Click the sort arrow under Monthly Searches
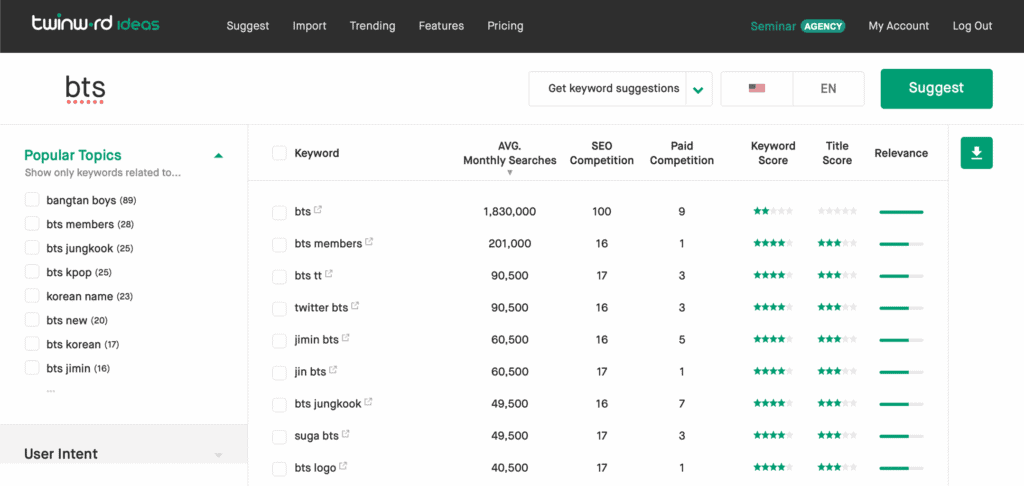Viewport: 1024px width, 486px height. pyautogui.click(x=510, y=173)
